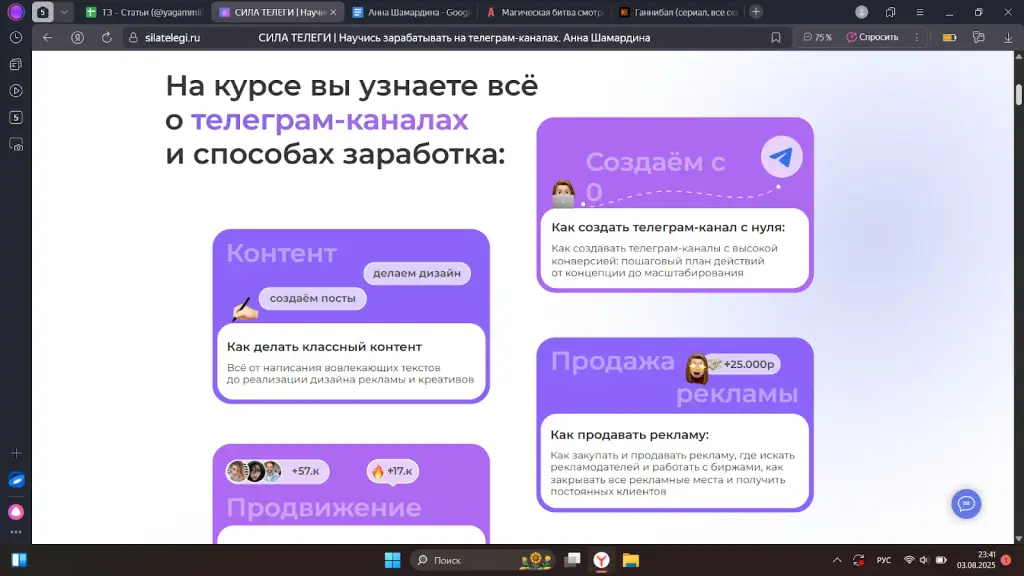Viewport: 1024px width, 576px height.
Task: Open Task View on taskbar
Action: [573, 560]
